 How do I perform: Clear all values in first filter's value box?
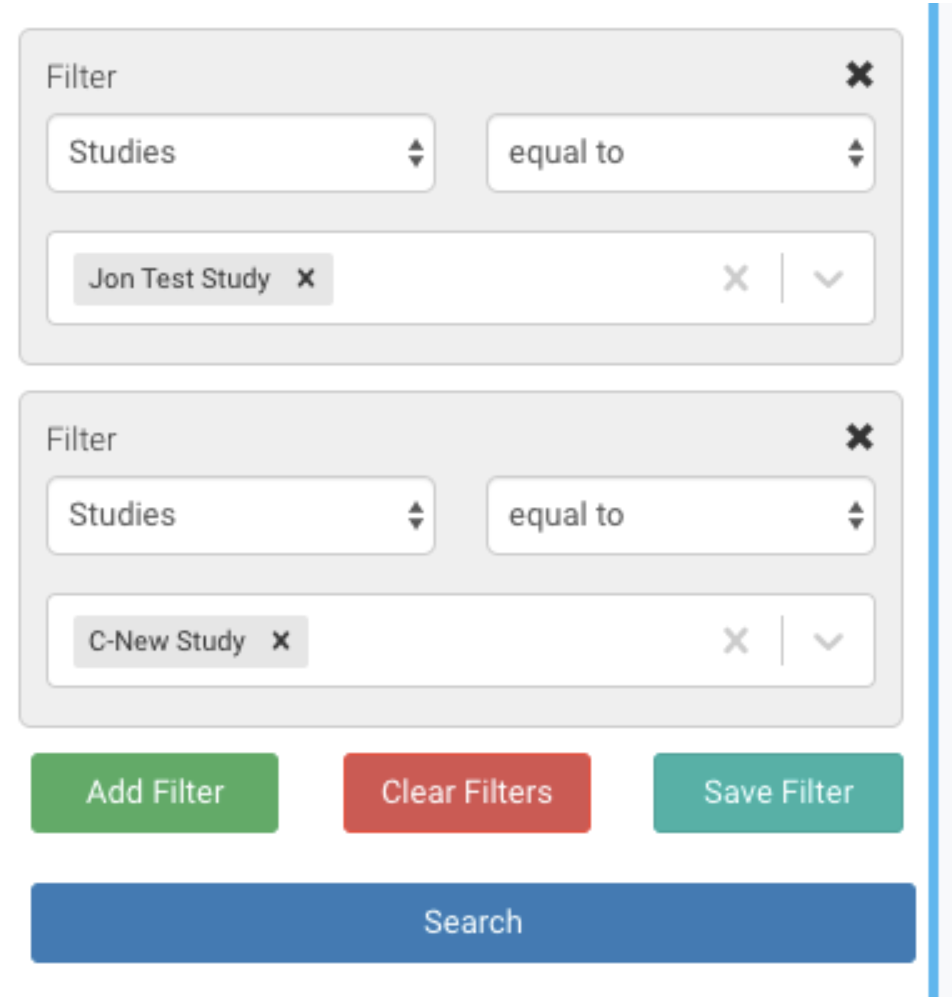click(x=736, y=279)
